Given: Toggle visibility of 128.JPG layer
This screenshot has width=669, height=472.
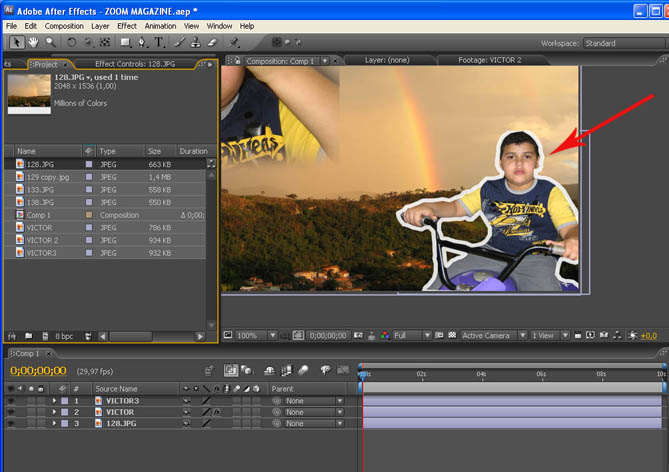Looking at the screenshot, I should (12, 423).
